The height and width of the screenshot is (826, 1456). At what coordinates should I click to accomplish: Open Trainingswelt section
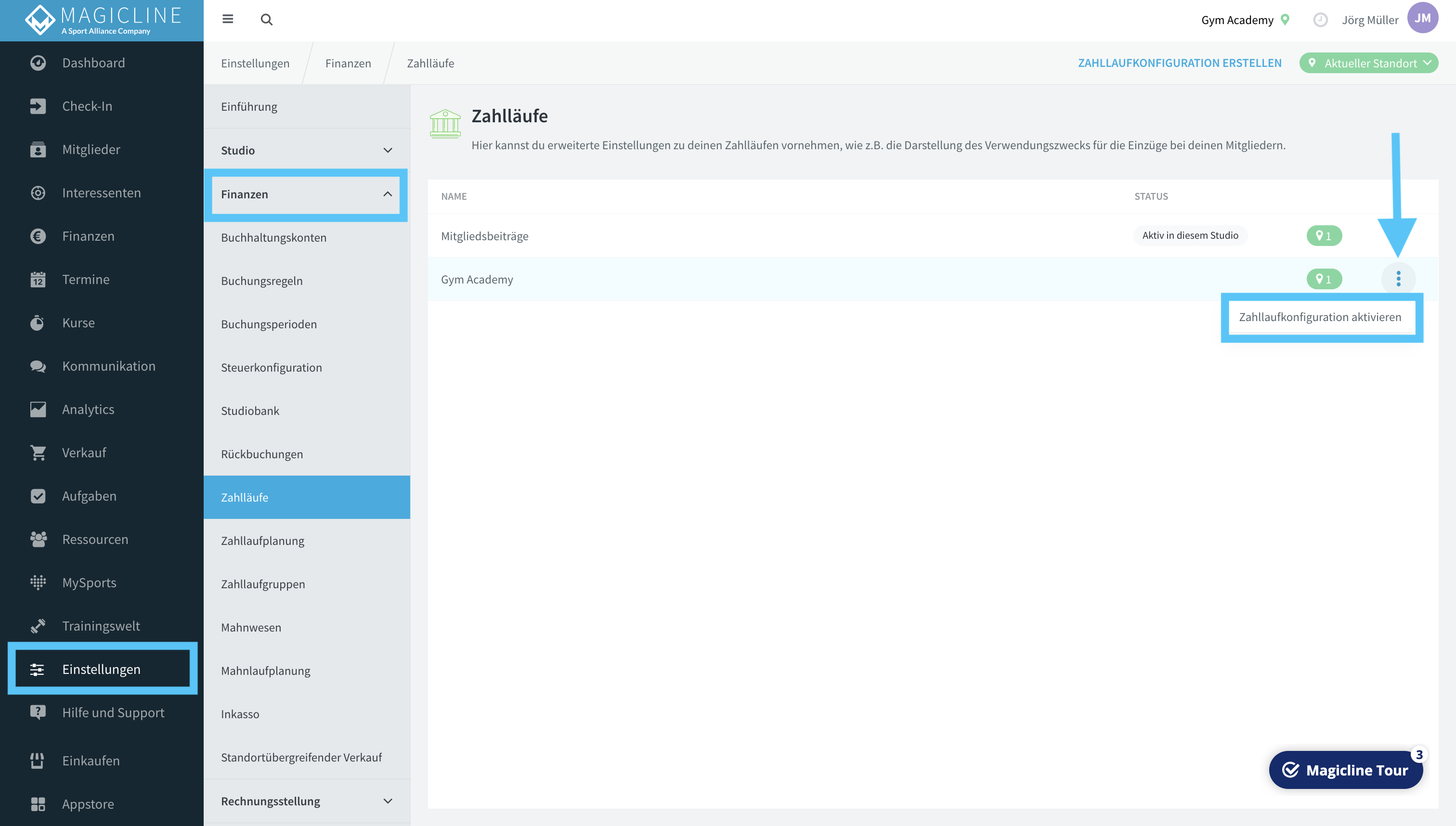tap(102, 626)
